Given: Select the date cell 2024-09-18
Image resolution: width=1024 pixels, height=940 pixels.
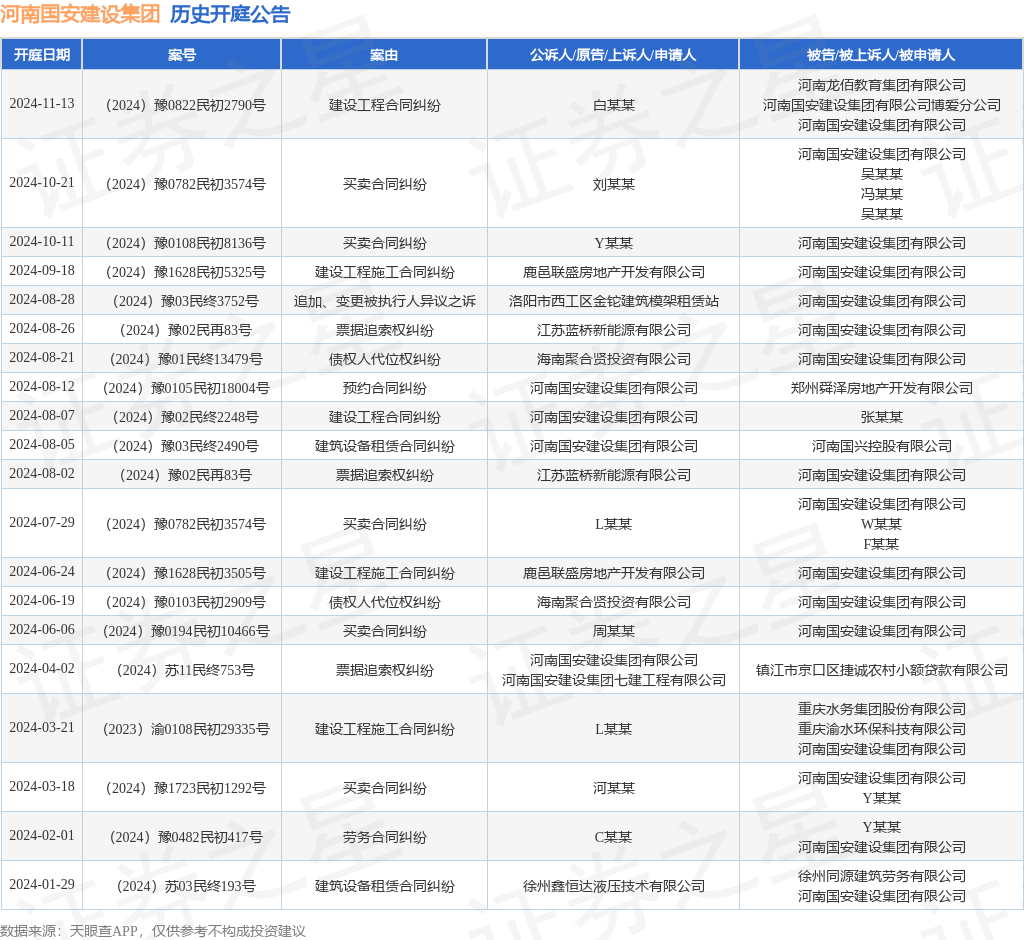Looking at the screenshot, I should tap(42, 270).
